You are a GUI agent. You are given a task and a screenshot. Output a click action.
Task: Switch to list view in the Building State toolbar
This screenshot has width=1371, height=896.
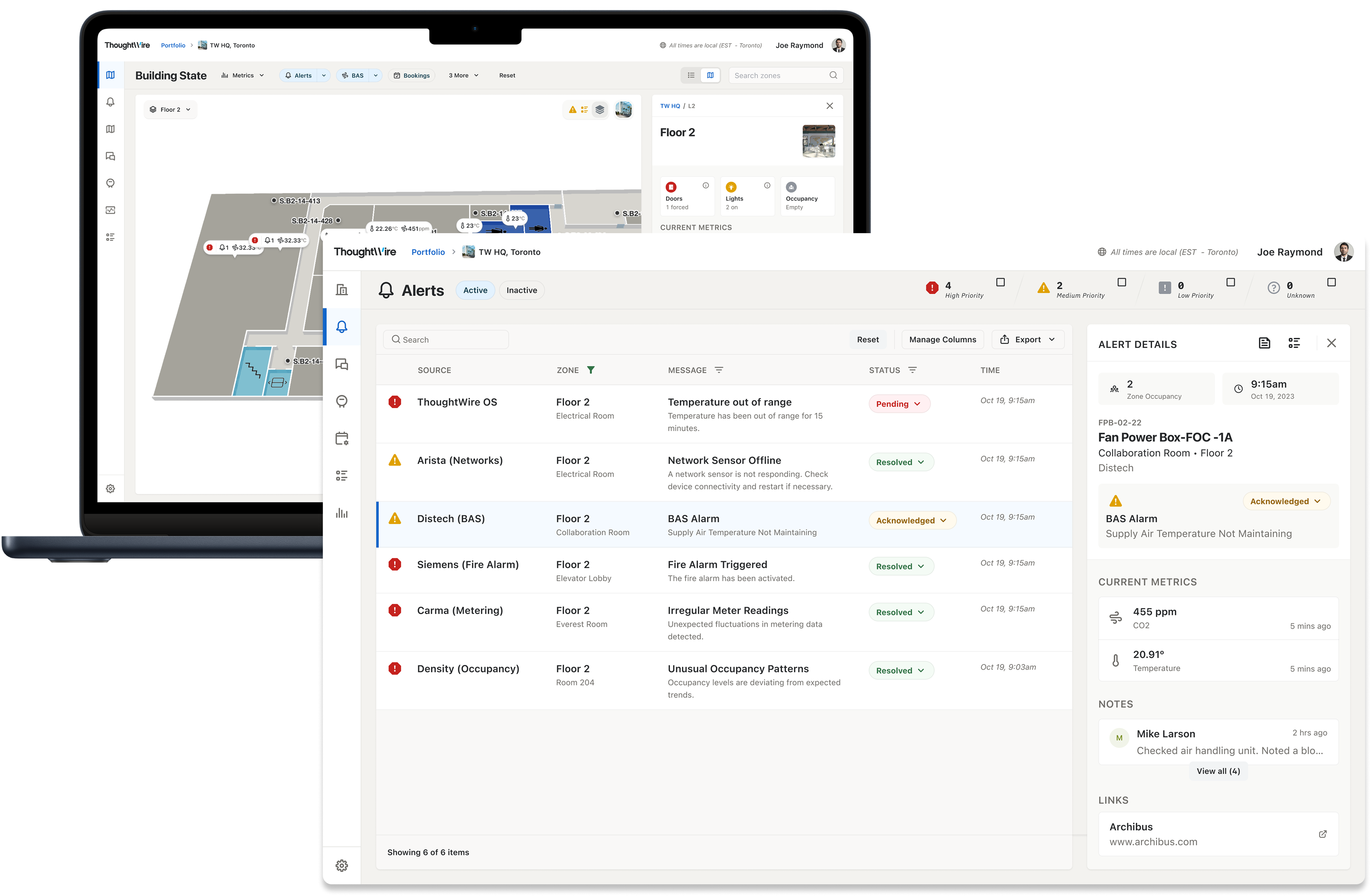point(691,75)
